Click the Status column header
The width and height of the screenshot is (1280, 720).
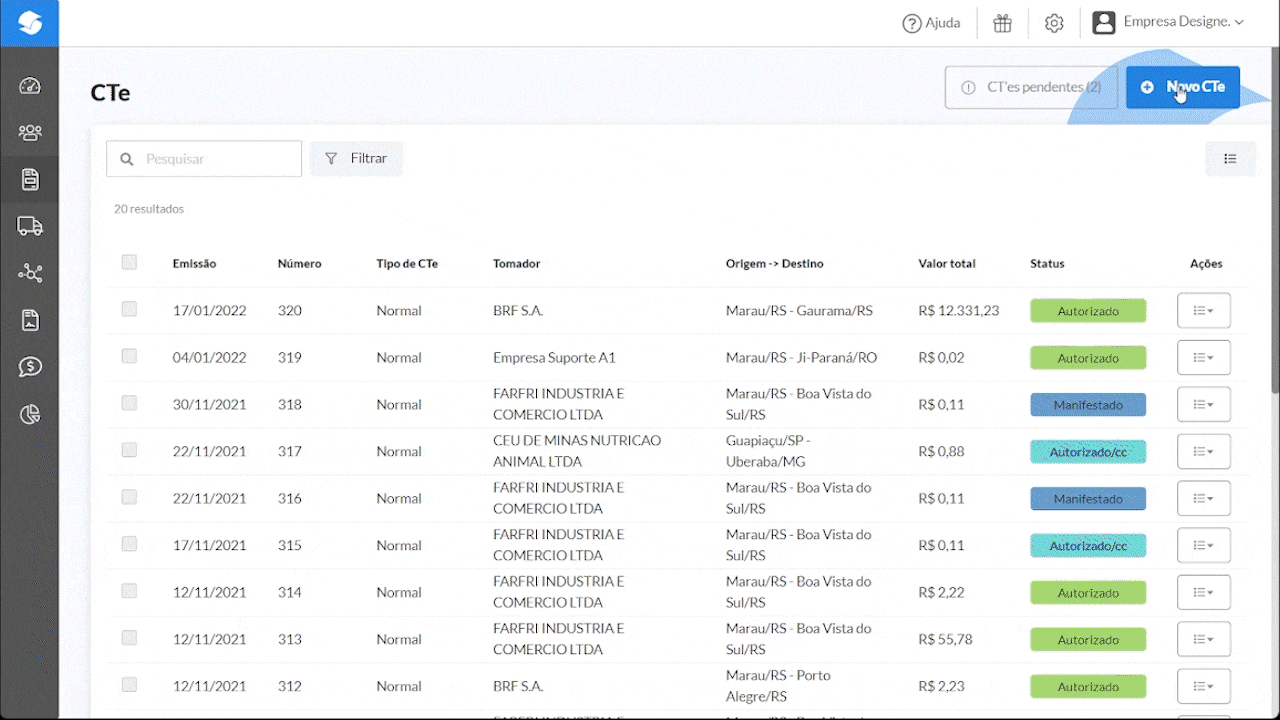coord(1047,264)
